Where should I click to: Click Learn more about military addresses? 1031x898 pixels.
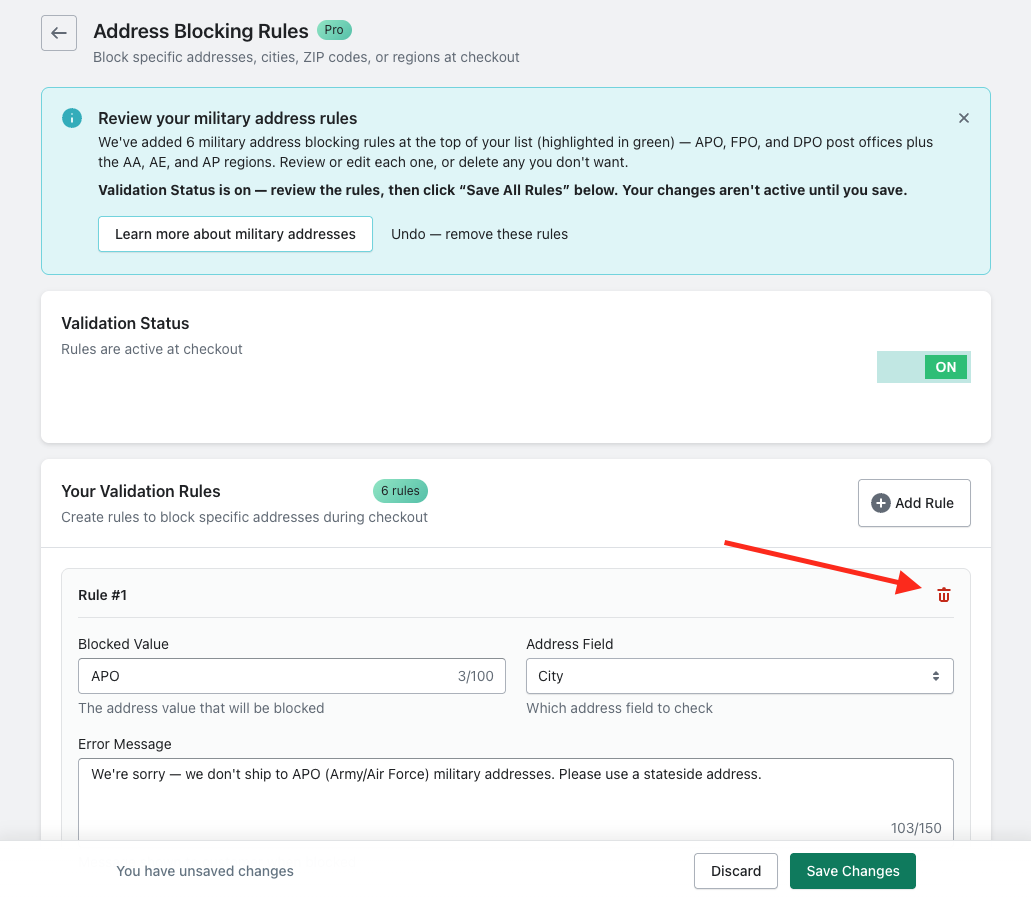coord(235,234)
